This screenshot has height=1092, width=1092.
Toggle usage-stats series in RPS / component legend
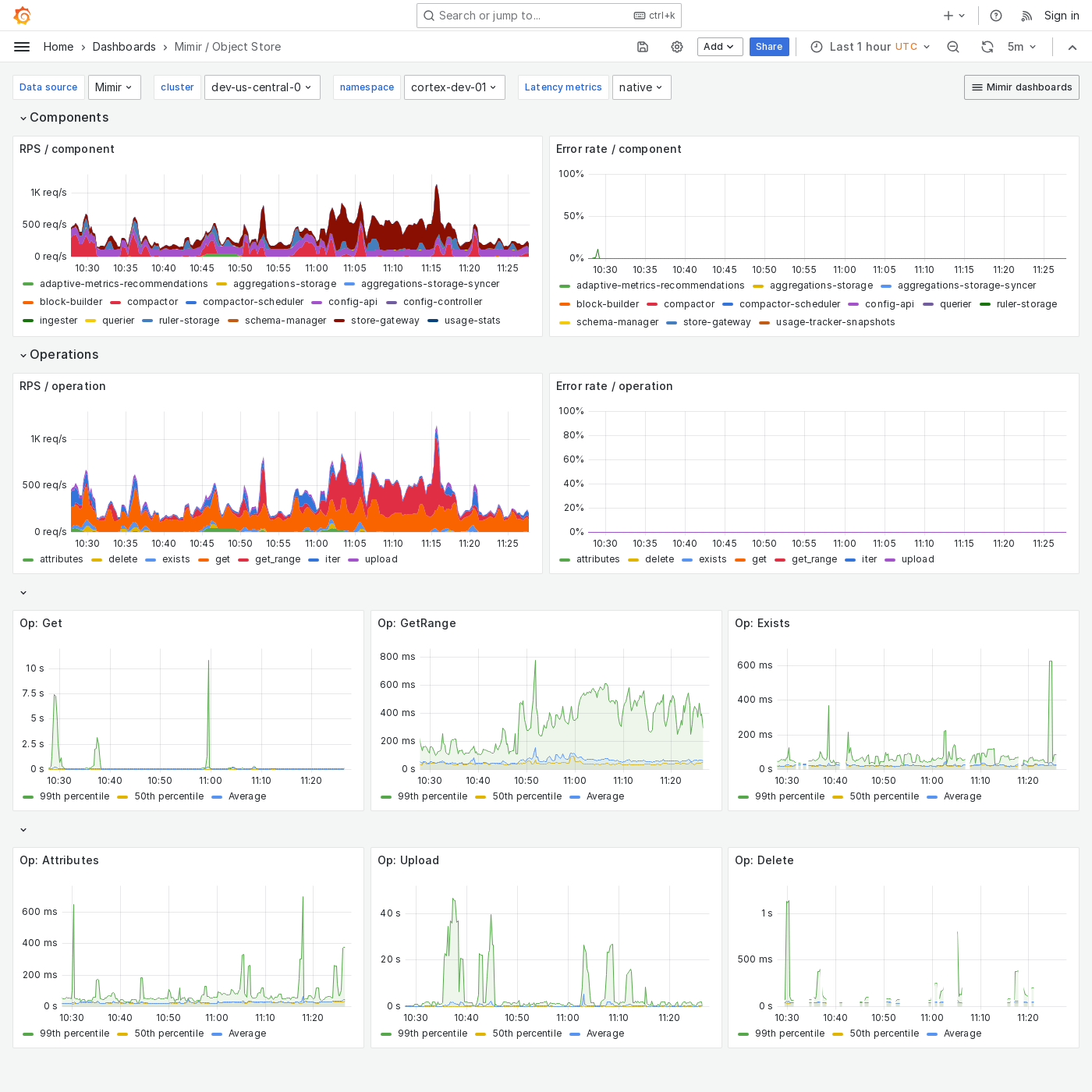pyautogui.click(x=473, y=321)
